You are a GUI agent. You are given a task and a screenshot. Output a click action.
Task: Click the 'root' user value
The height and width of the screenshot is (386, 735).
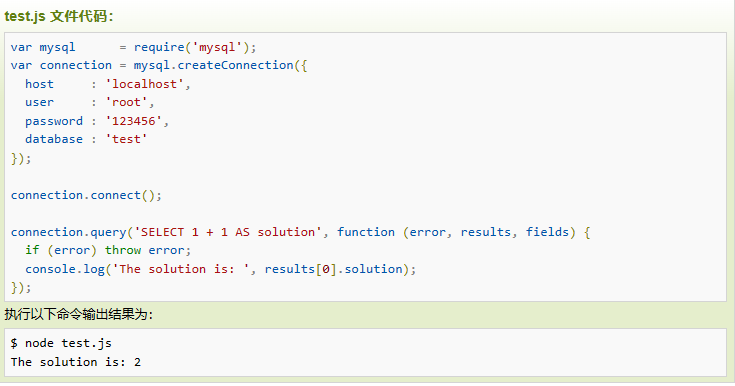[126, 102]
